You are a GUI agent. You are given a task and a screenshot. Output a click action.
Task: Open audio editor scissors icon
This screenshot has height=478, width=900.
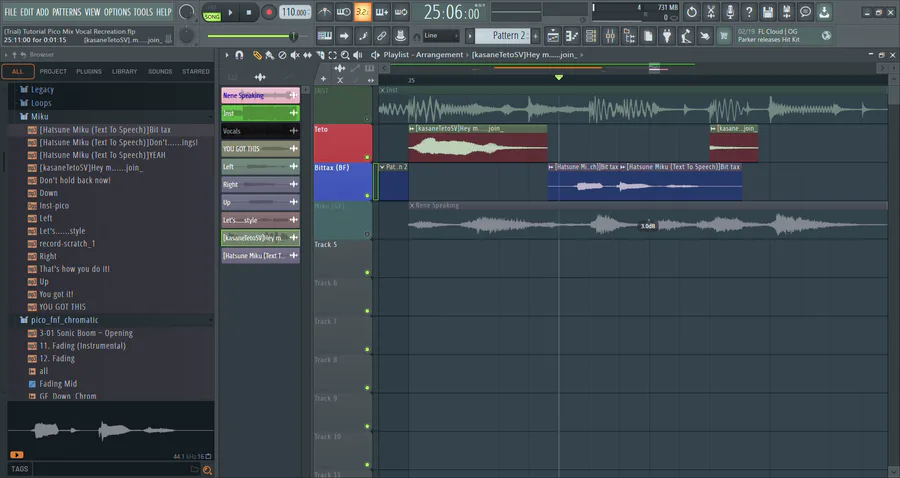point(711,11)
